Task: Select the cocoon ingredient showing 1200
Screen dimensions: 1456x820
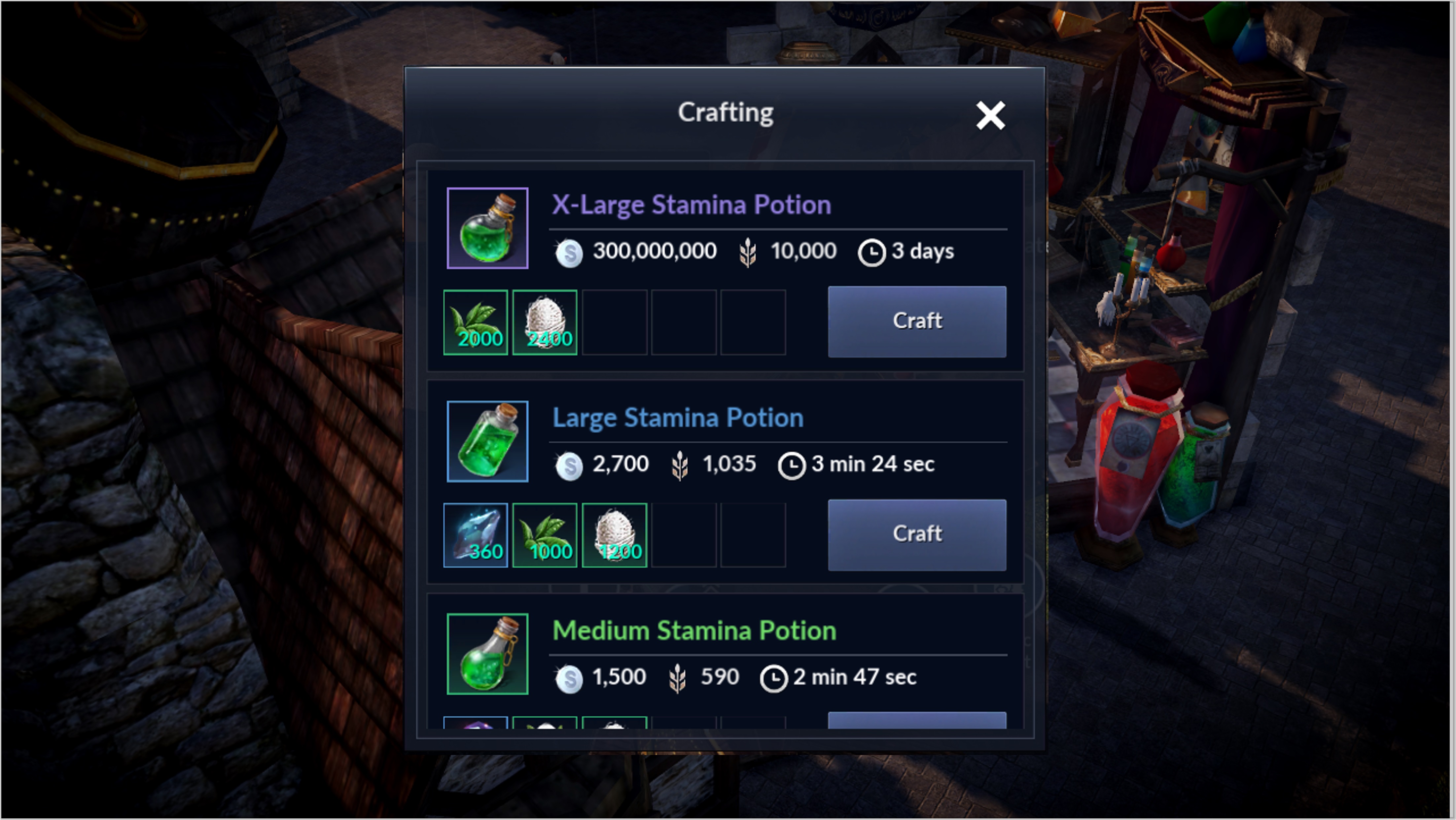Action: coord(614,535)
